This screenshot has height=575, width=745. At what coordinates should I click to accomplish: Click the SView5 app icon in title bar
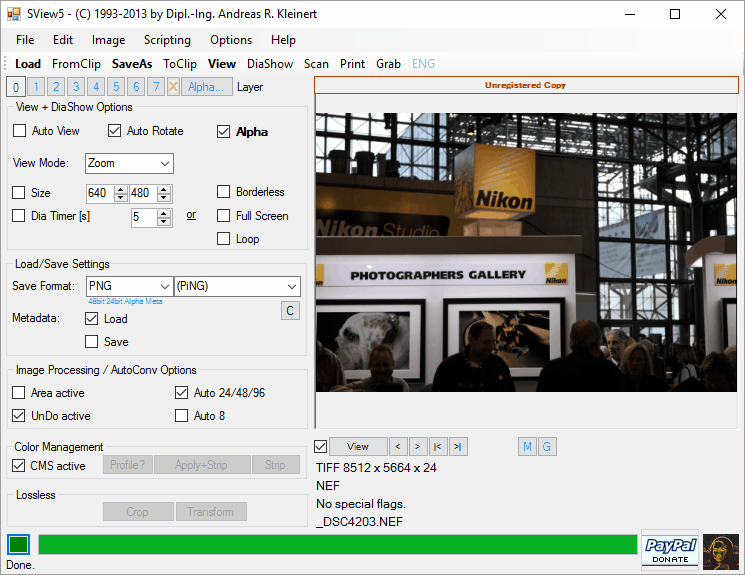(14, 14)
